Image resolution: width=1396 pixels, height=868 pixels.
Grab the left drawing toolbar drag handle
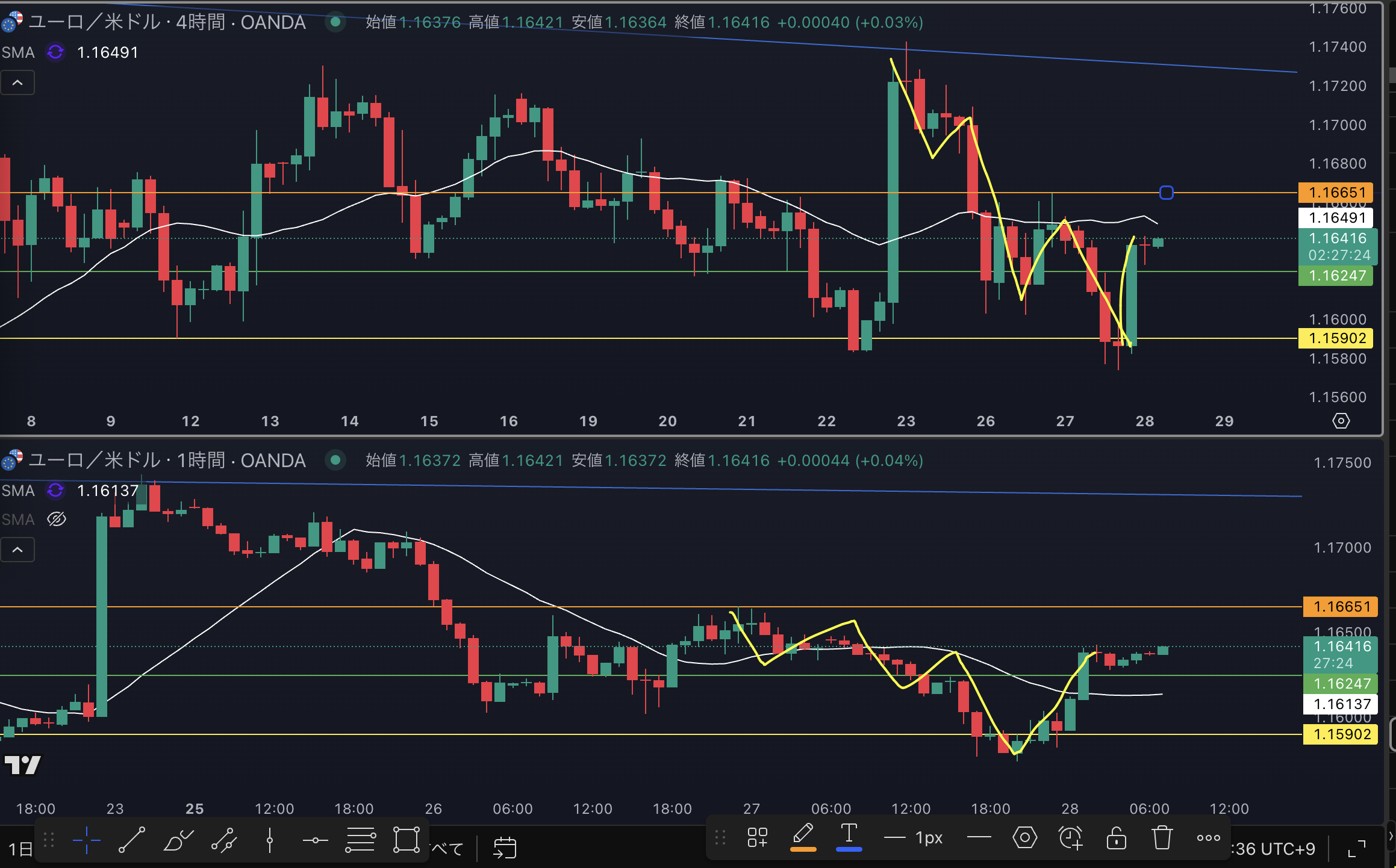(48, 840)
